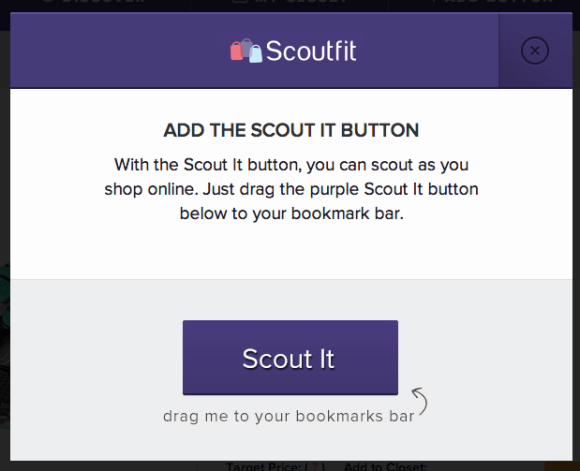The height and width of the screenshot is (471, 580).
Task: Click the Add to Closet label below the dialog
Action: coord(385,467)
